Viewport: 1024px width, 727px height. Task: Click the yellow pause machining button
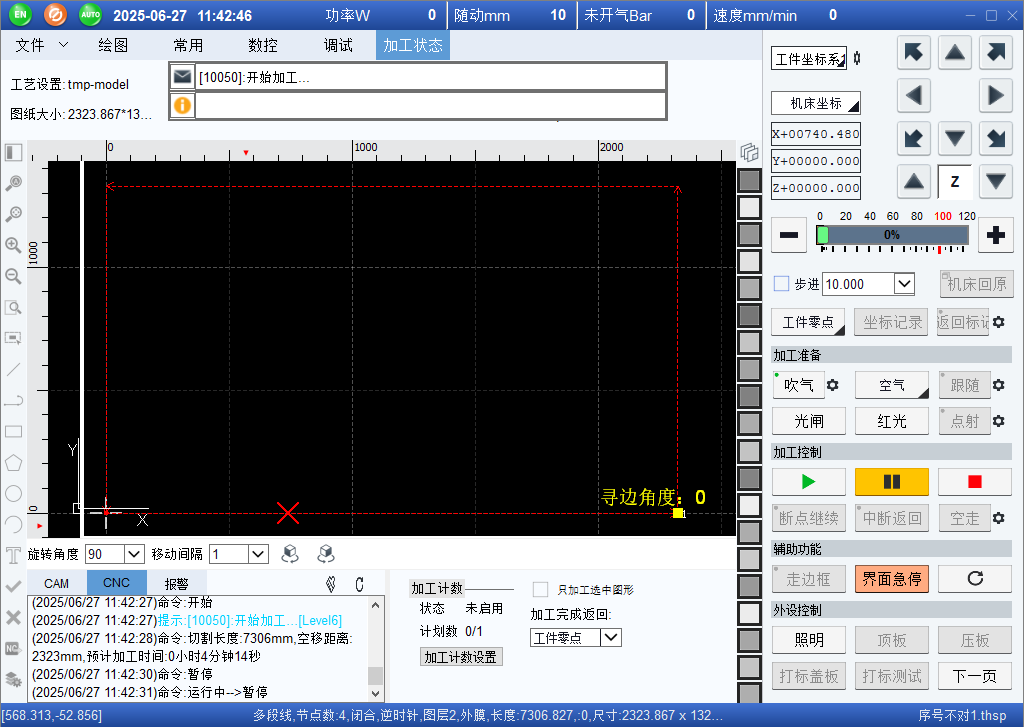pos(891,482)
